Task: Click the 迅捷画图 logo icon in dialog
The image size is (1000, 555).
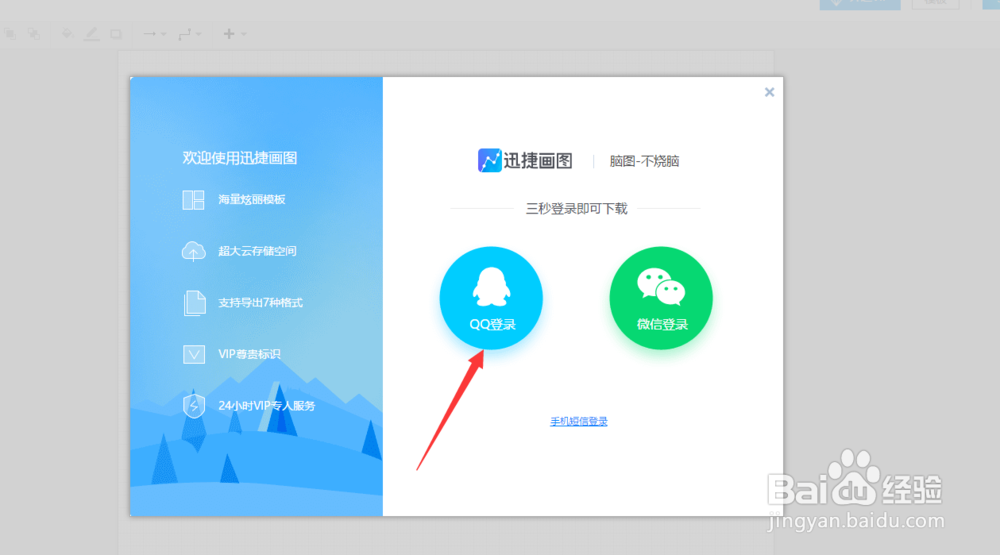Action: coord(489,160)
